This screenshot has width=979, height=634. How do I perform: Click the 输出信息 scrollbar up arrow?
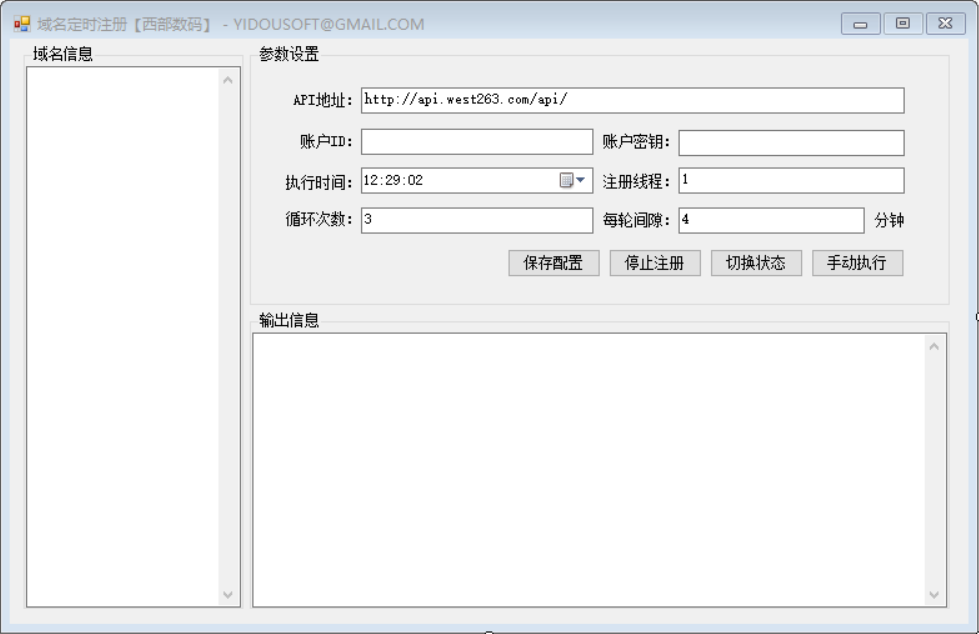(934, 346)
